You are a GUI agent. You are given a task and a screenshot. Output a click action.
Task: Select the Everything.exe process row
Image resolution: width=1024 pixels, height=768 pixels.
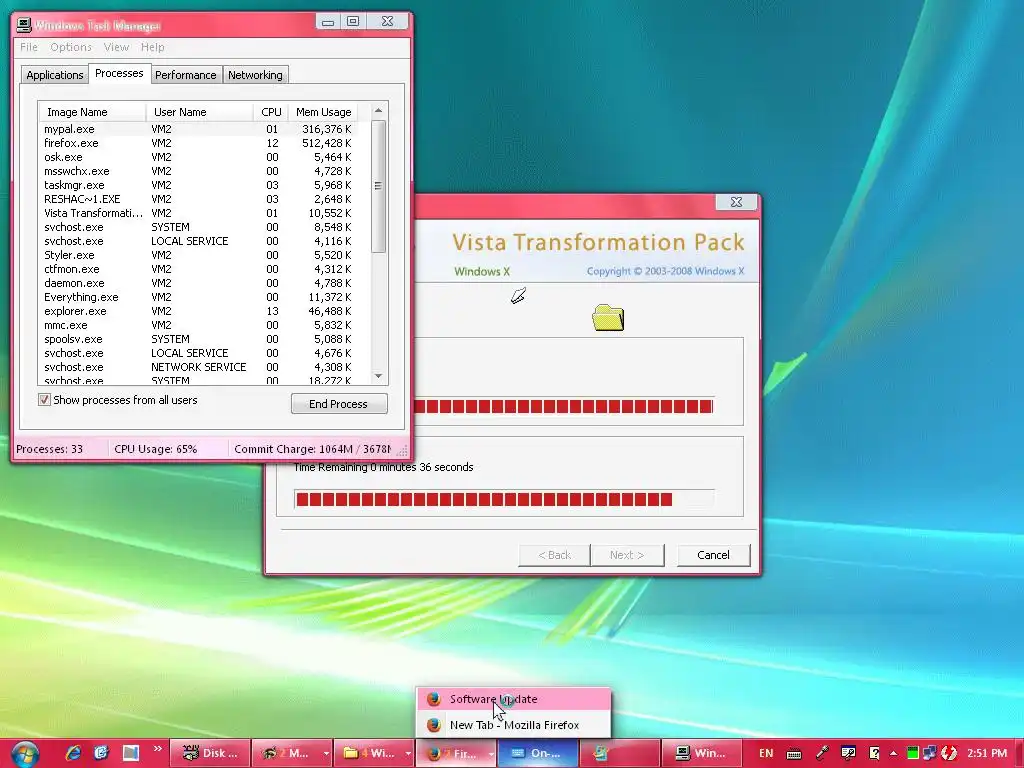[x=198, y=296]
